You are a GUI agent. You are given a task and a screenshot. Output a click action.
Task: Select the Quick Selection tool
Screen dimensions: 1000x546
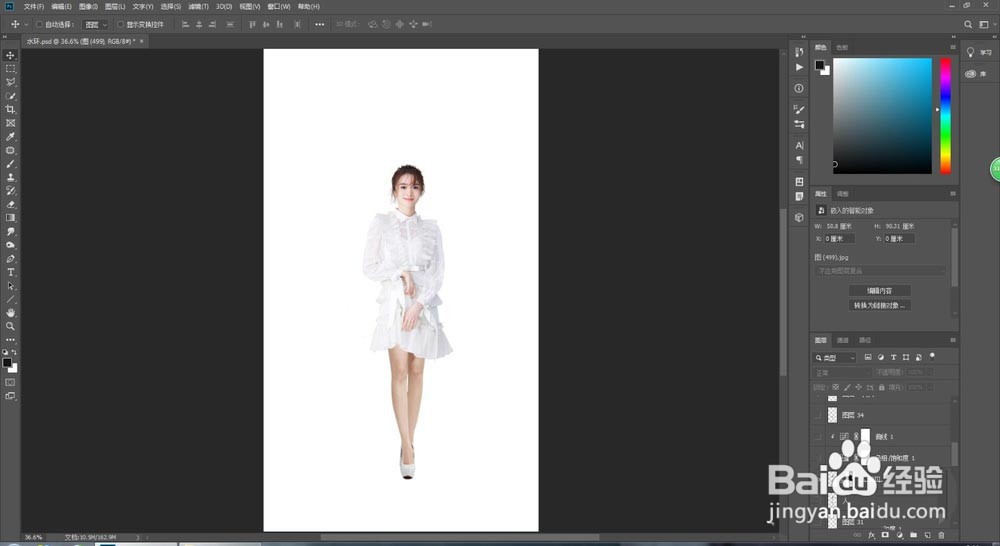click(10, 96)
